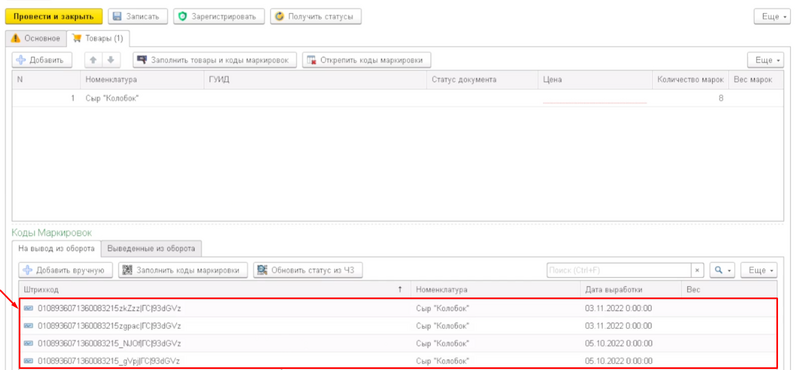Click the move row down arrow icon
Image resolution: width=800 pixels, height=370 pixels.
coord(110,60)
